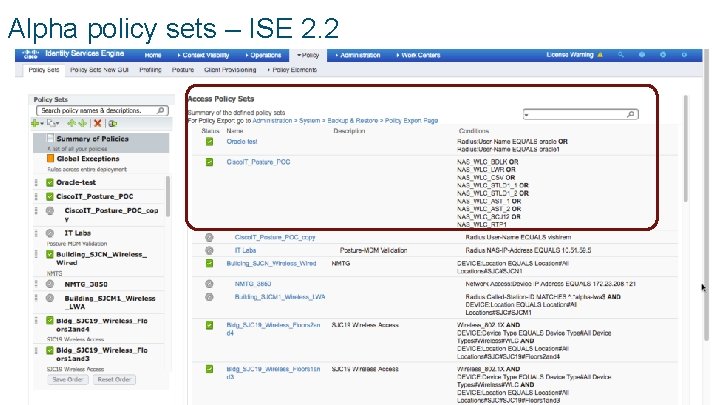Open filter dropdown arrow in Access Policy Sets search
The width and height of the screenshot is (720, 405).
click(527, 114)
